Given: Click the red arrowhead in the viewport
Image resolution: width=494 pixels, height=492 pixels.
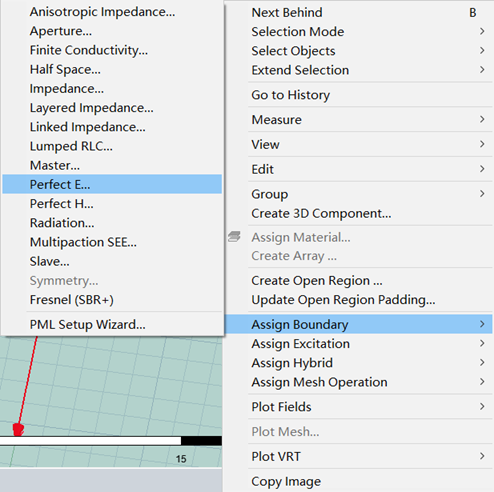Looking at the screenshot, I should (18, 429).
